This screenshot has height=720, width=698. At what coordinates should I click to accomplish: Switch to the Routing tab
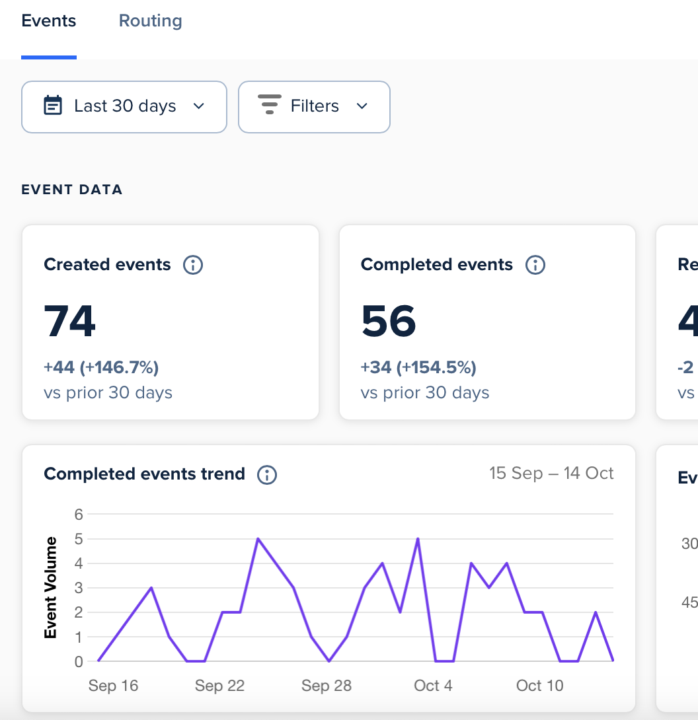150,21
